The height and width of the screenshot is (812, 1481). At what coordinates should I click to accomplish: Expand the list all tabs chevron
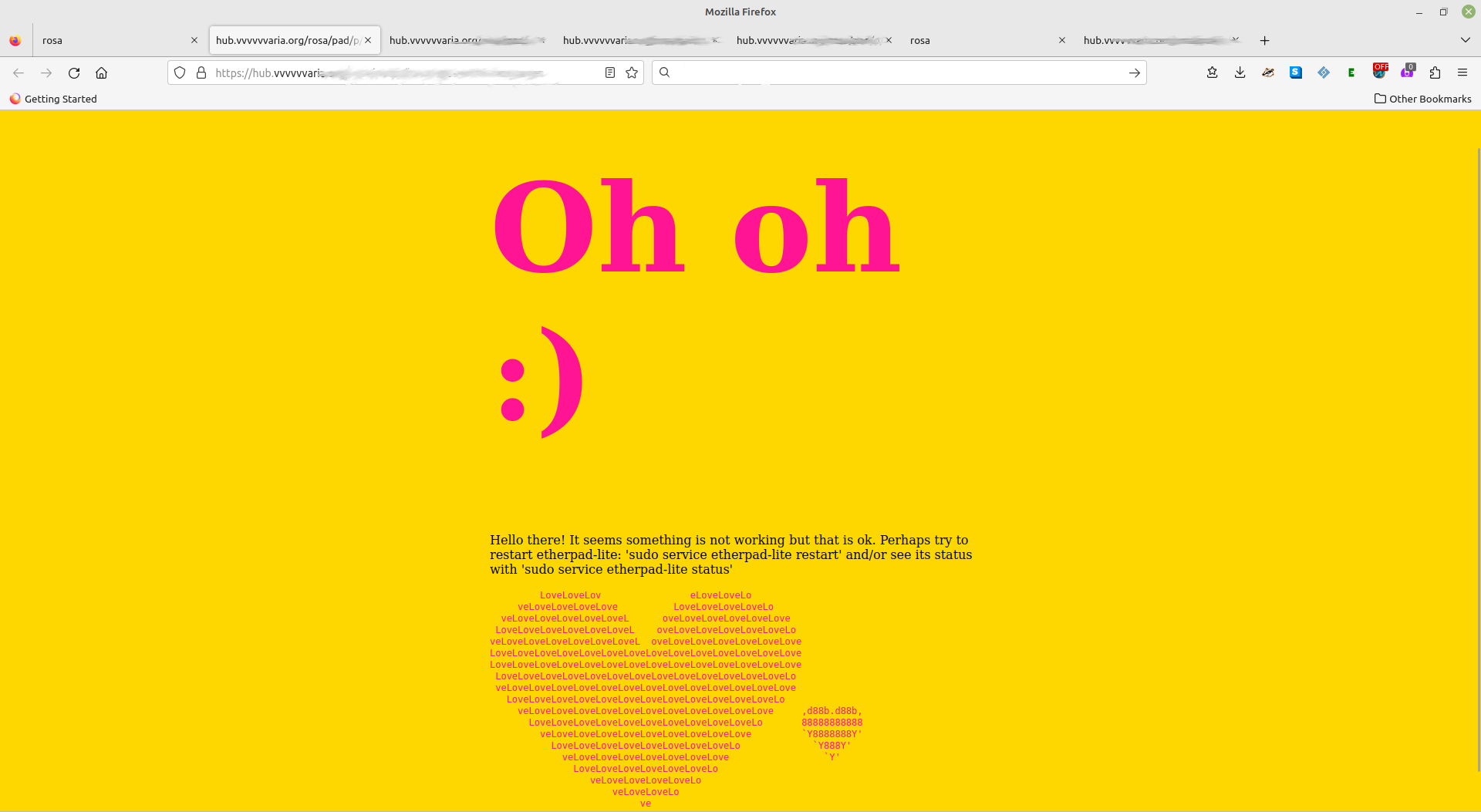[1465, 40]
